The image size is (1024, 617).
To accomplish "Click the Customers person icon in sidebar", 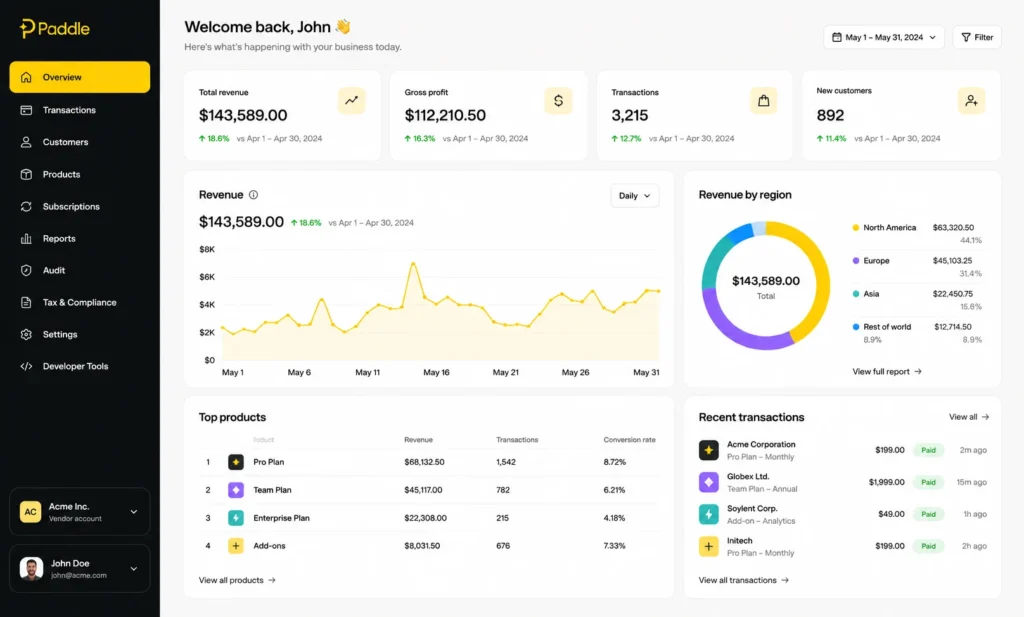I will (26, 142).
